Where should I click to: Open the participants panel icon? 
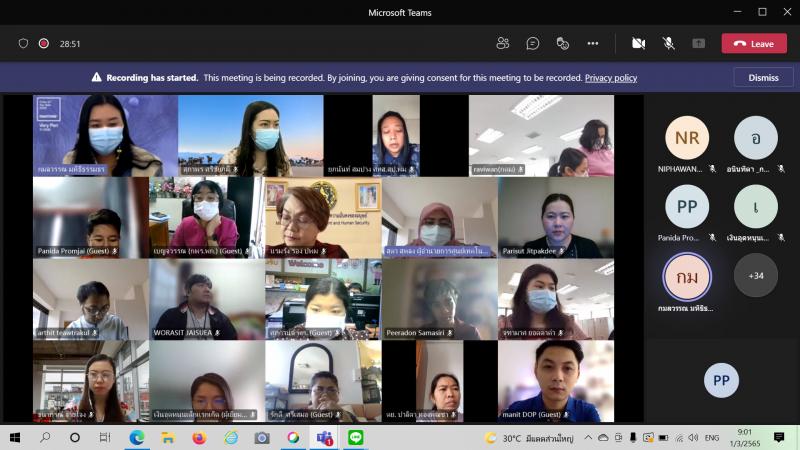503,43
